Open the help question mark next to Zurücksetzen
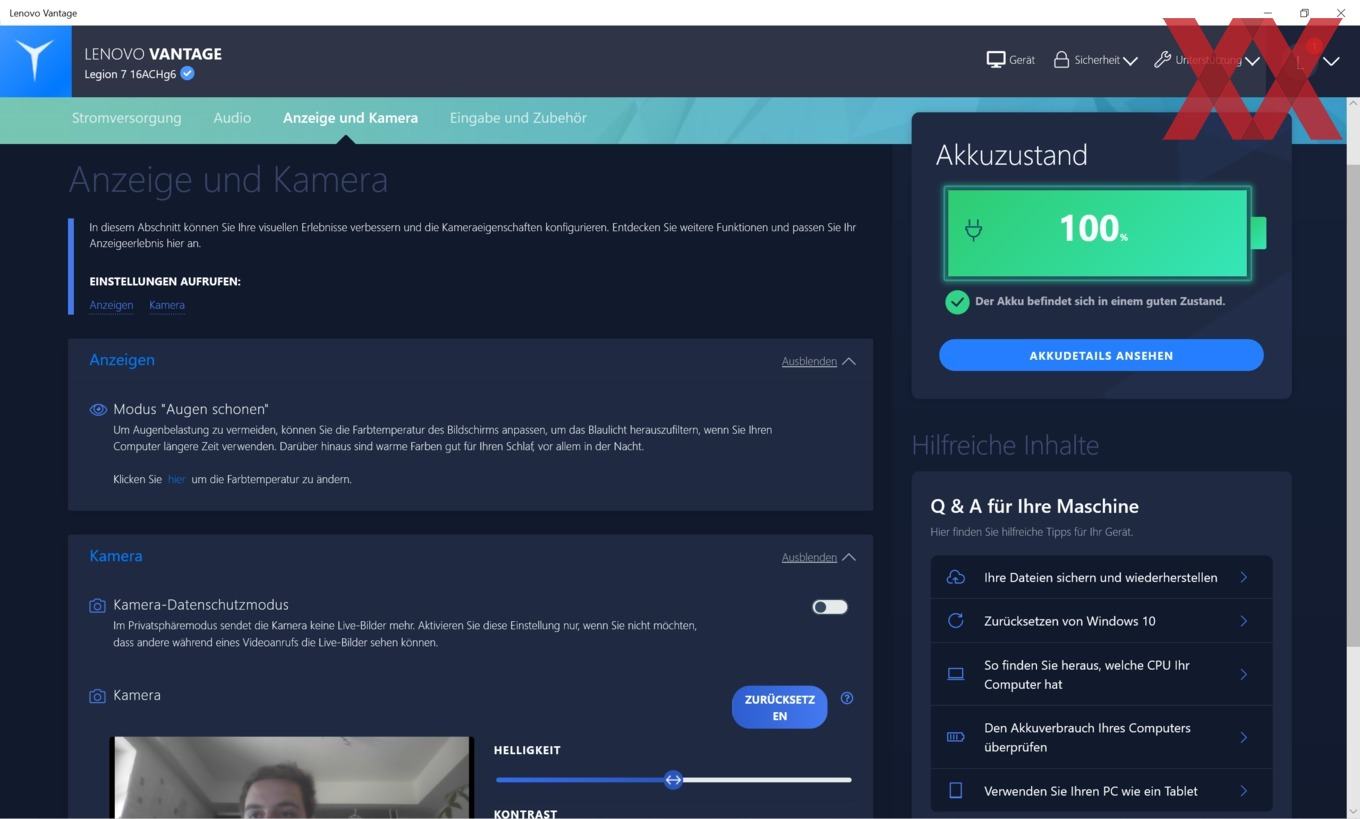 [x=847, y=698]
